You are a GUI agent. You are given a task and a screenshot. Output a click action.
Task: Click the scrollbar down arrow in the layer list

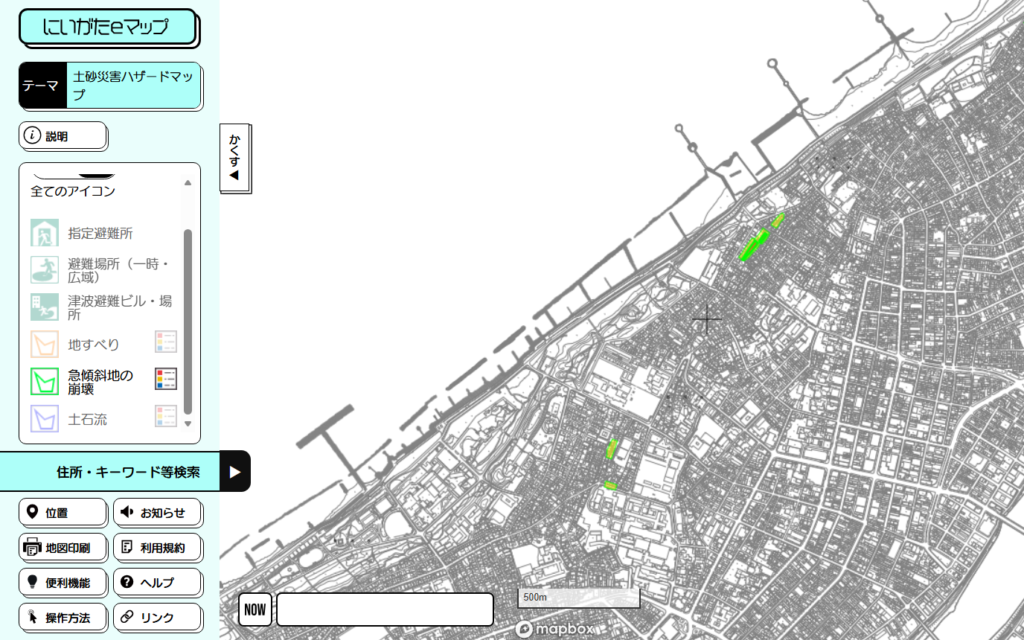coord(187,425)
